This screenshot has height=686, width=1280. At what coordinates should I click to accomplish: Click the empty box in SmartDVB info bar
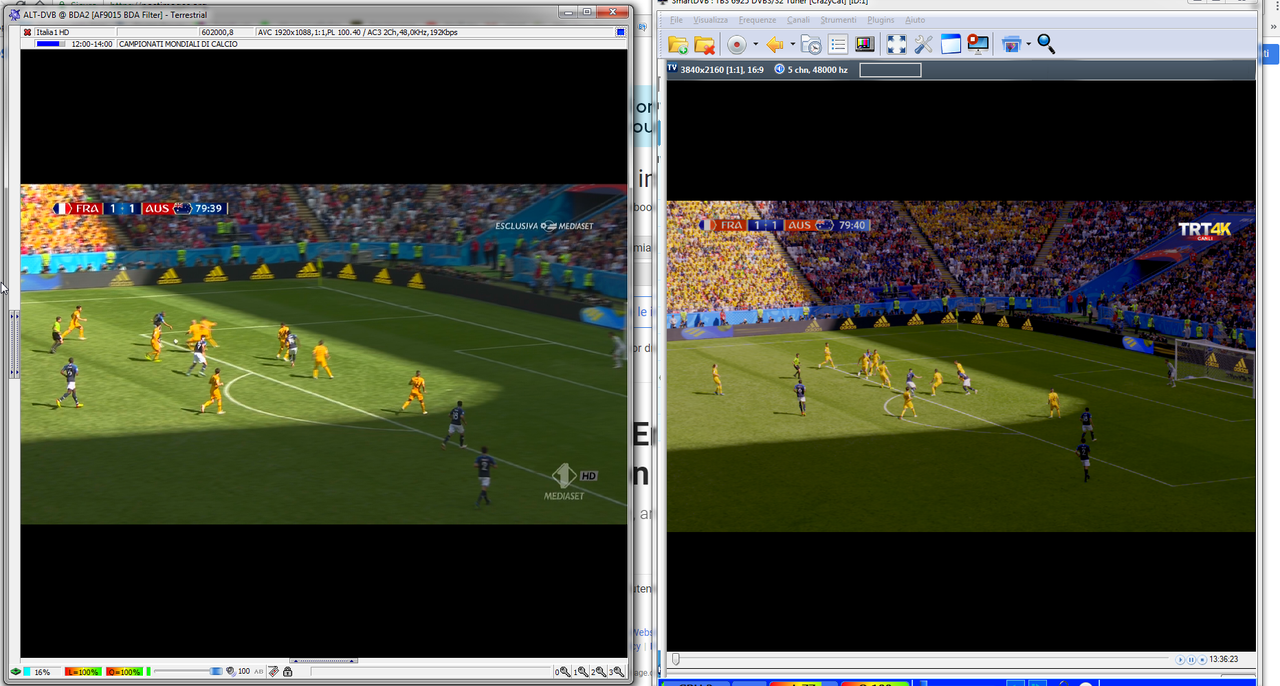coord(890,70)
